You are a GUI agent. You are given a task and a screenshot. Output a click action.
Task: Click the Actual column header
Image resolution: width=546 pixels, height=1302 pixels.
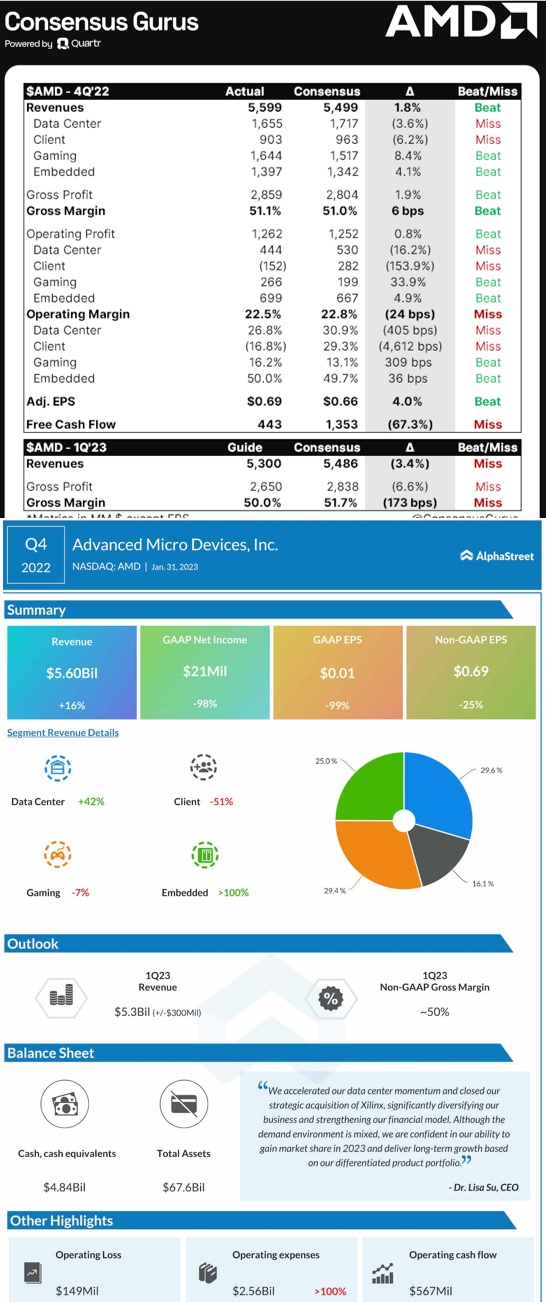click(x=245, y=91)
